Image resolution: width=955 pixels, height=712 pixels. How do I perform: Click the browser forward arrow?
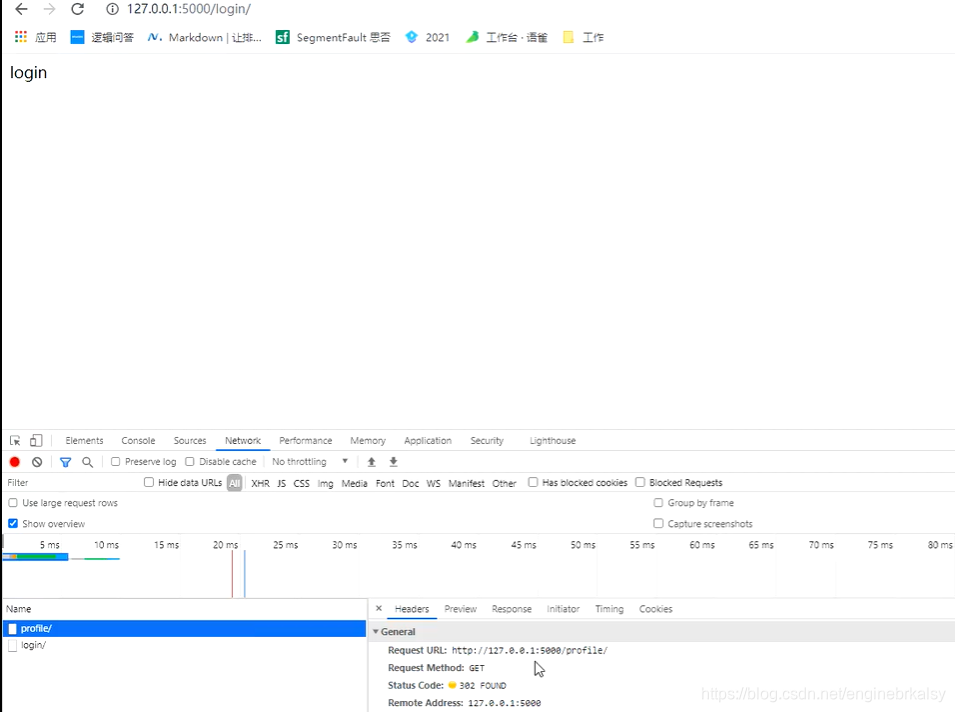(49, 9)
